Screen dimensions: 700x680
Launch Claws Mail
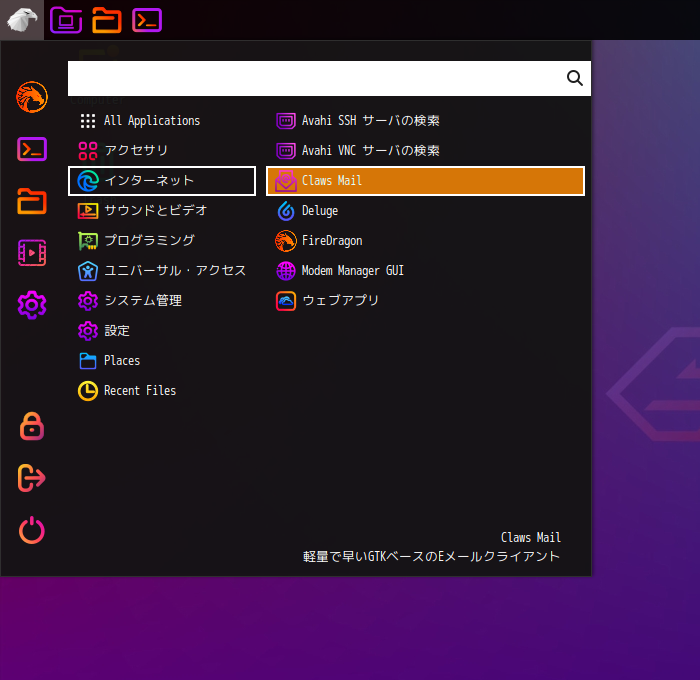[425, 181]
